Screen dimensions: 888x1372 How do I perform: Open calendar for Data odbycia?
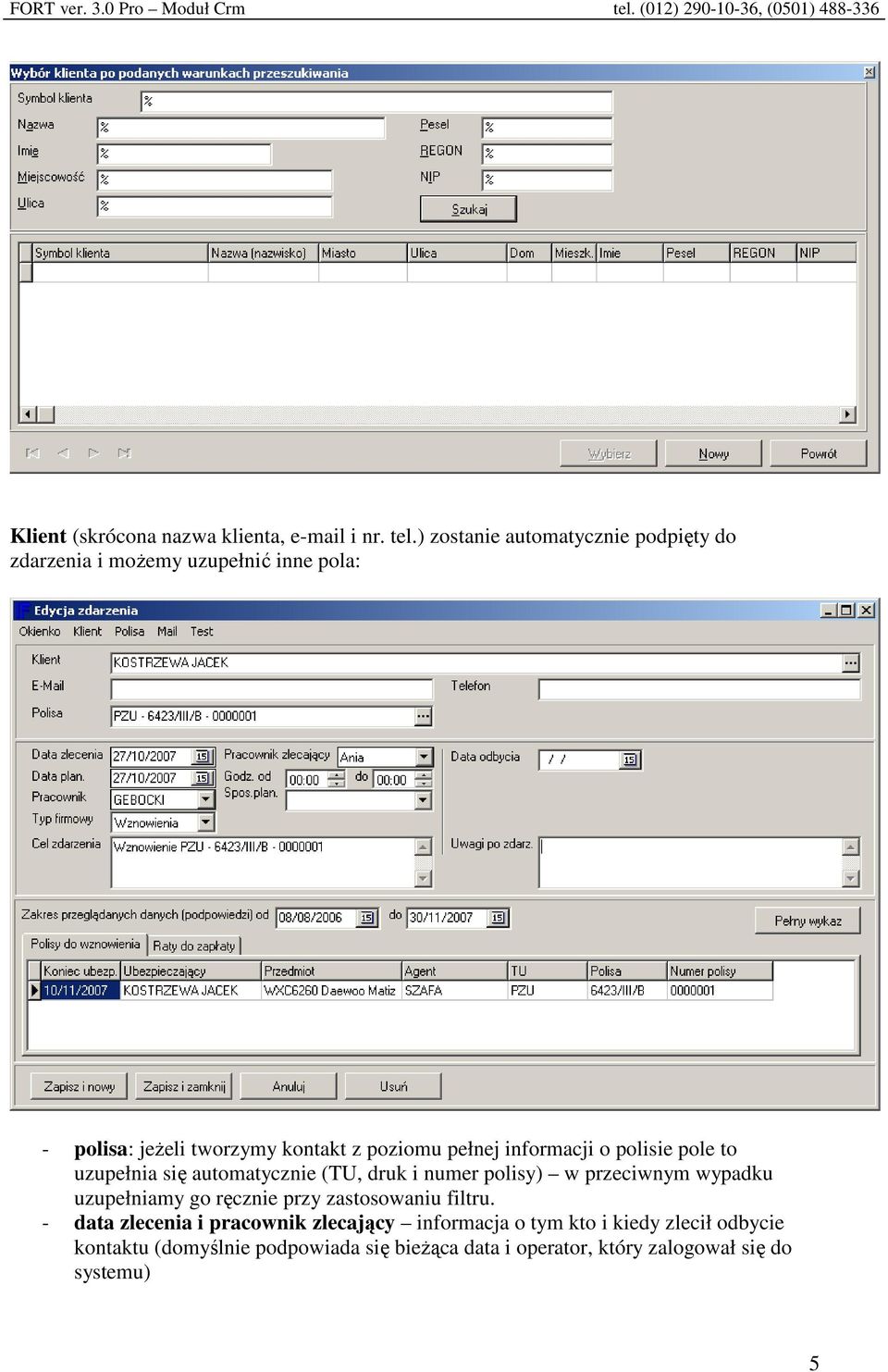[630, 760]
